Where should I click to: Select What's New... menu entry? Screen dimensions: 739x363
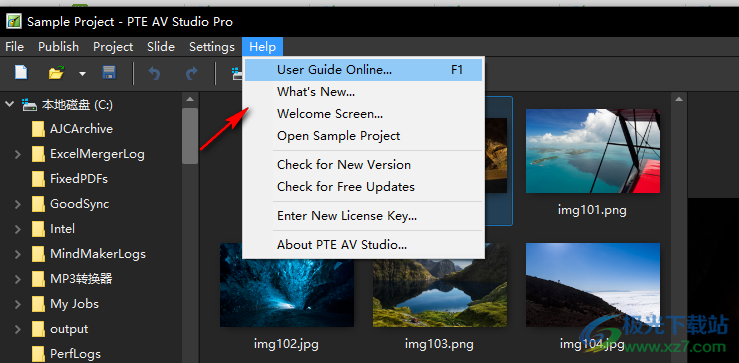pyautogui.click(x=363, y=91)
